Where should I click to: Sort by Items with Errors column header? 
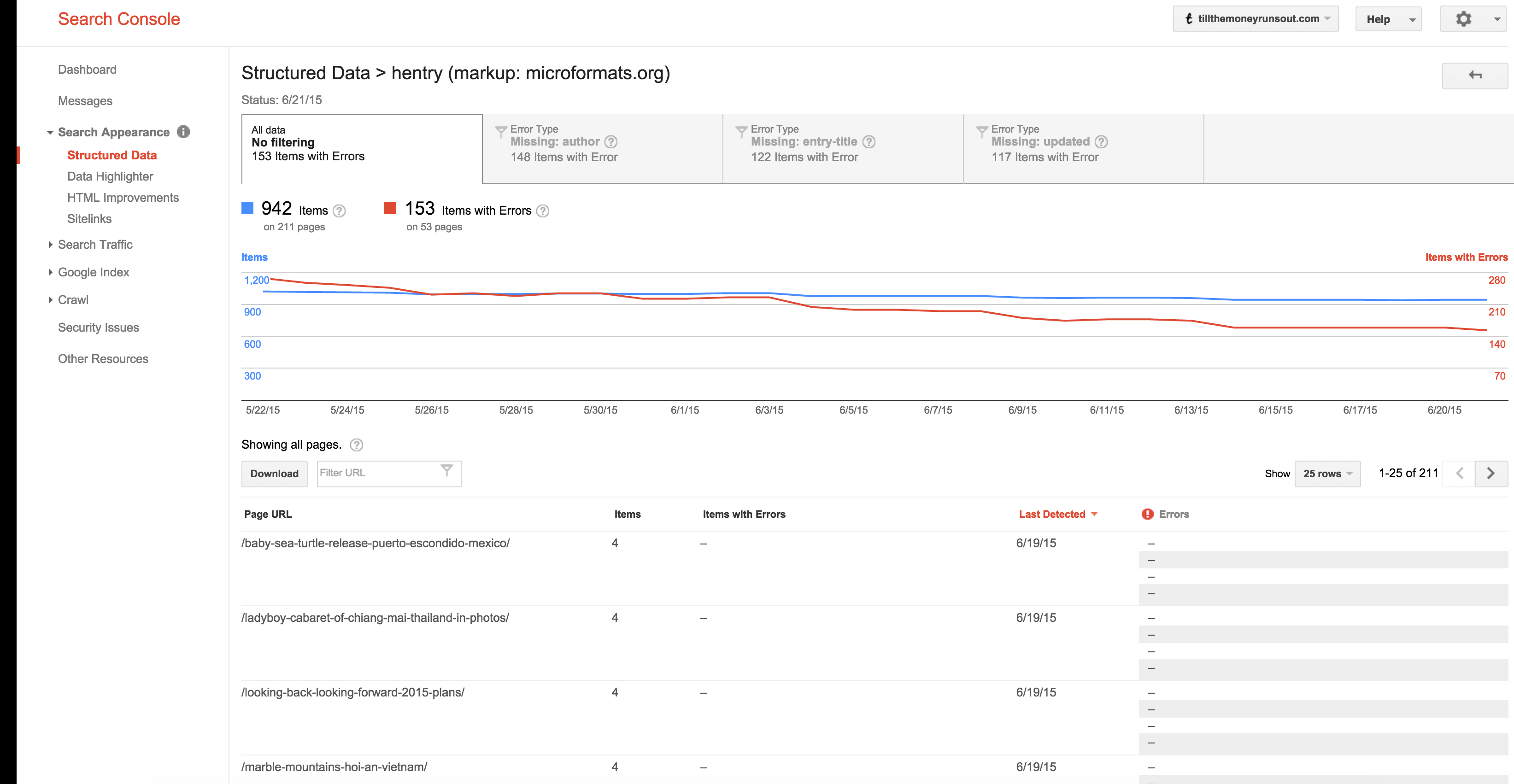744,514
